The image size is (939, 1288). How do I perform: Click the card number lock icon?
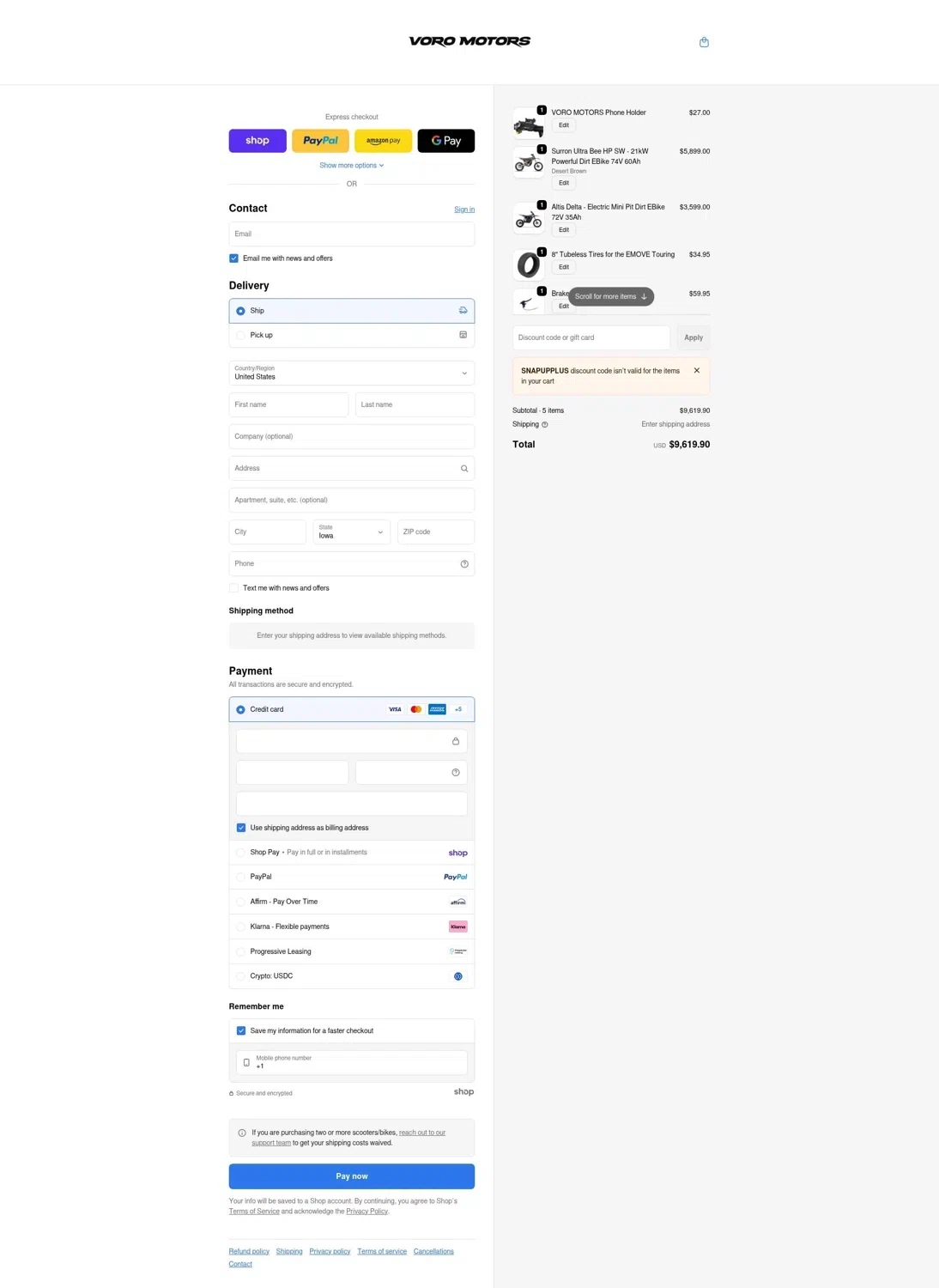[x=456, y=741]
